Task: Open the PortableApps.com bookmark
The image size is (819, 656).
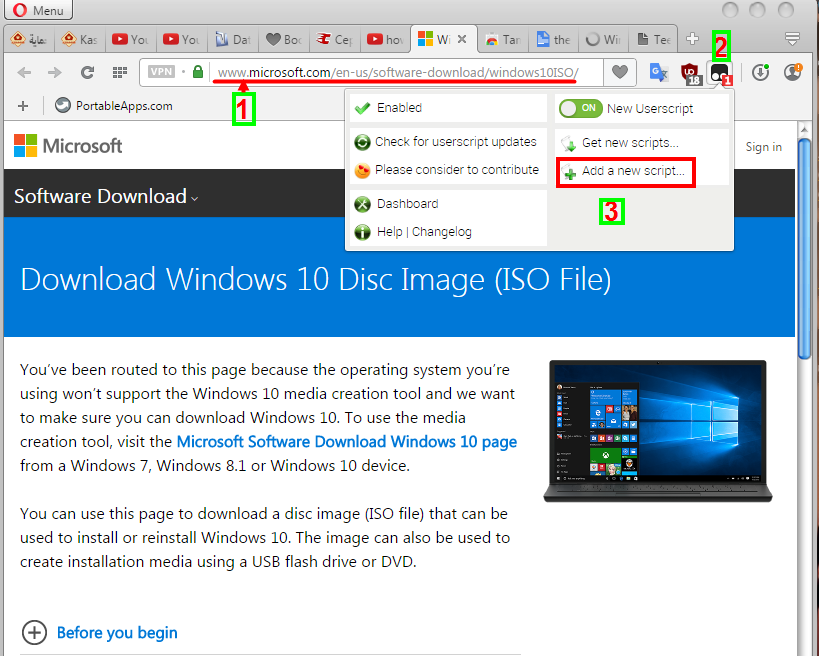Action: [114, 106]
